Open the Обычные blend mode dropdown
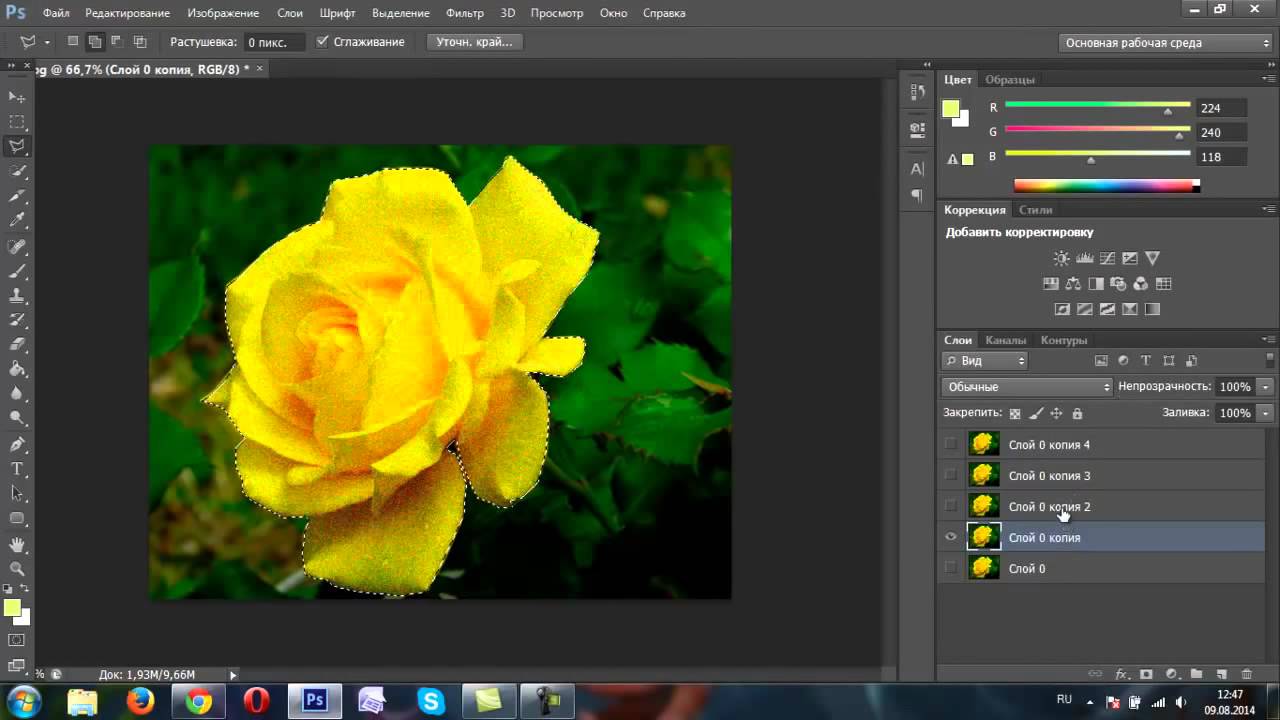This screenshot has width=1280, height=720. pyautogui.click(x=1027, y=387)
